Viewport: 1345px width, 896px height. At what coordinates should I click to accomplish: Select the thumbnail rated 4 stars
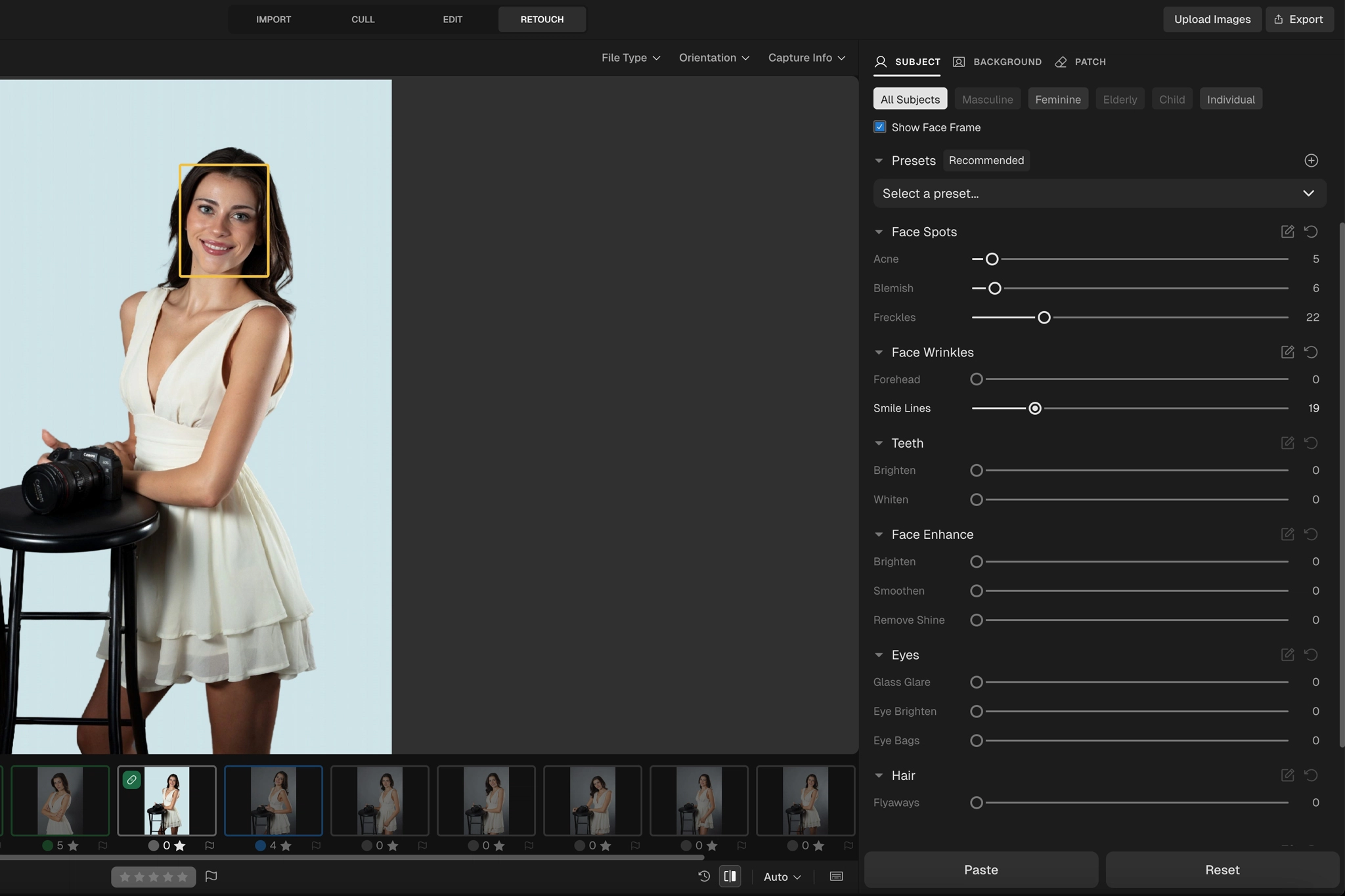(273, 800)
